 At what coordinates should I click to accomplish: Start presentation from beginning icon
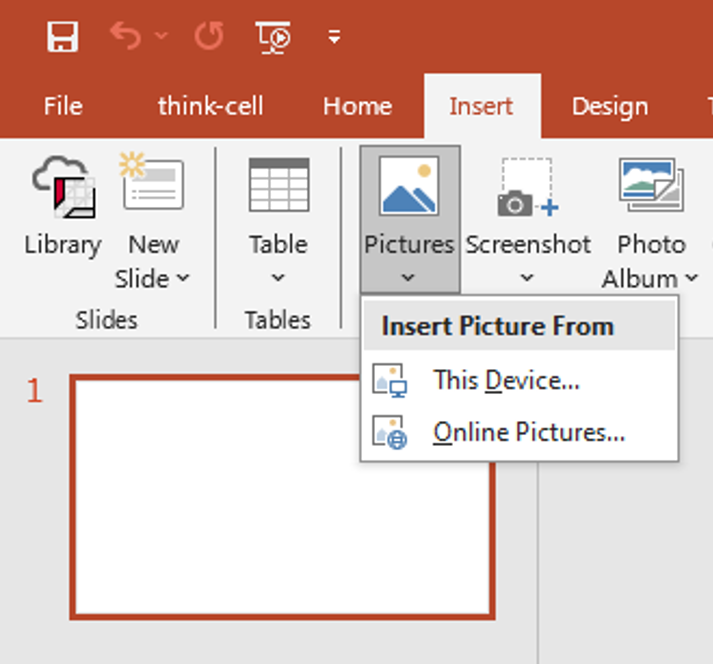pos(273,37)
